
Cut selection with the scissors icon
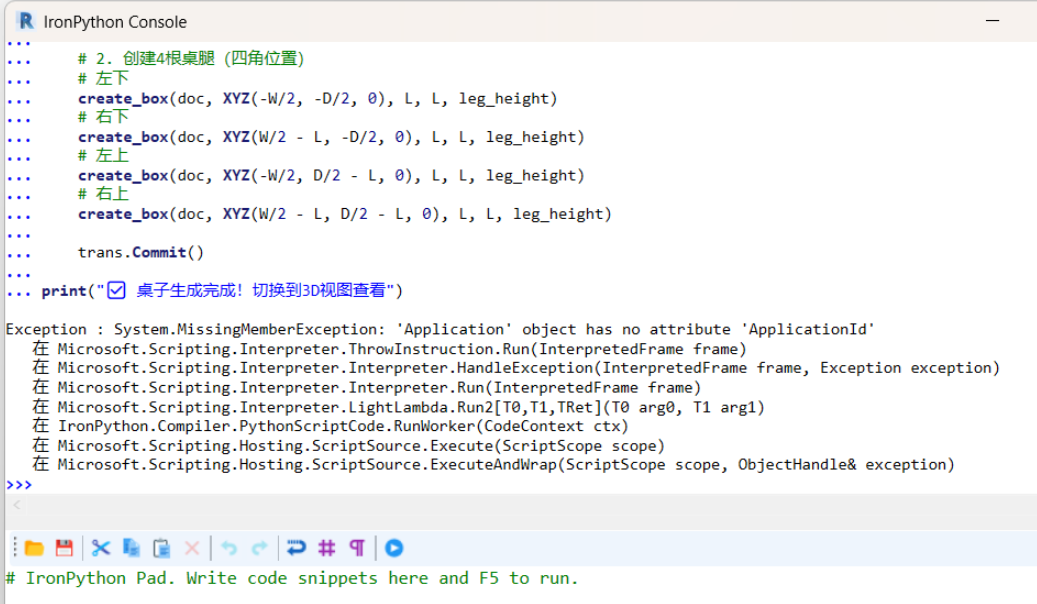[101, 548]
